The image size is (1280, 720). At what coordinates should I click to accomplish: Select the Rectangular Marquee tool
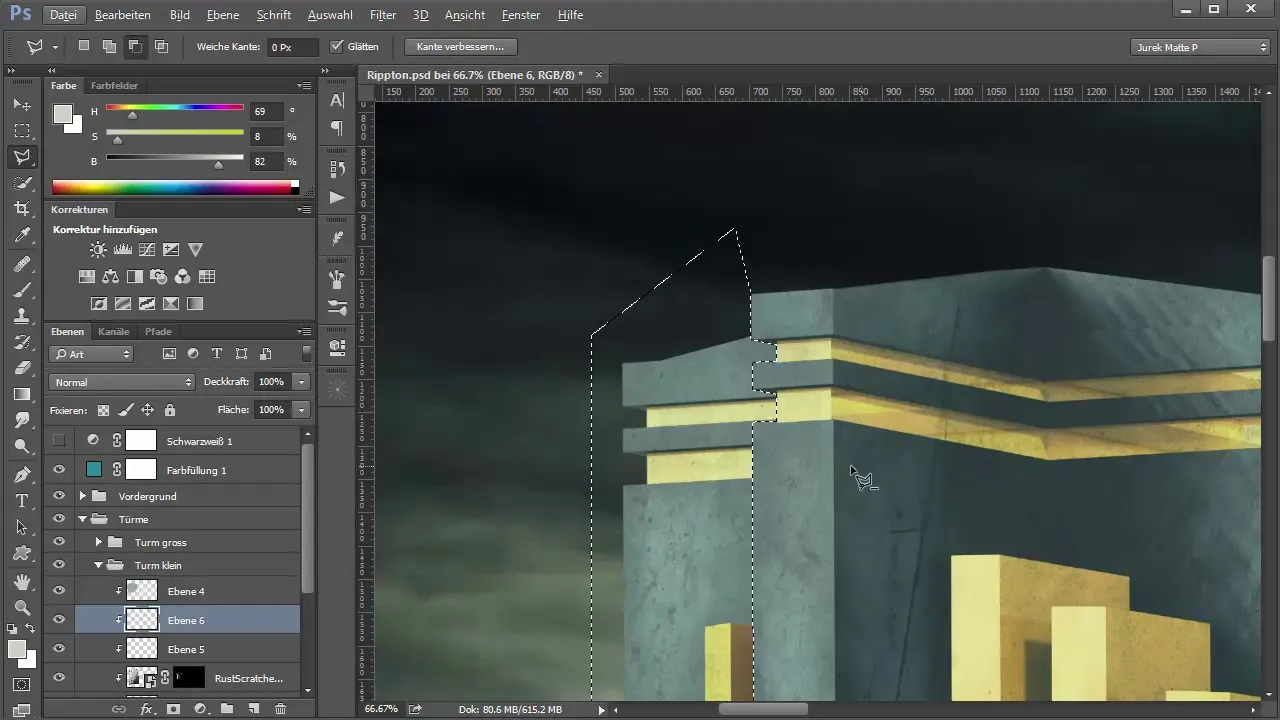(x=22, y=131)
